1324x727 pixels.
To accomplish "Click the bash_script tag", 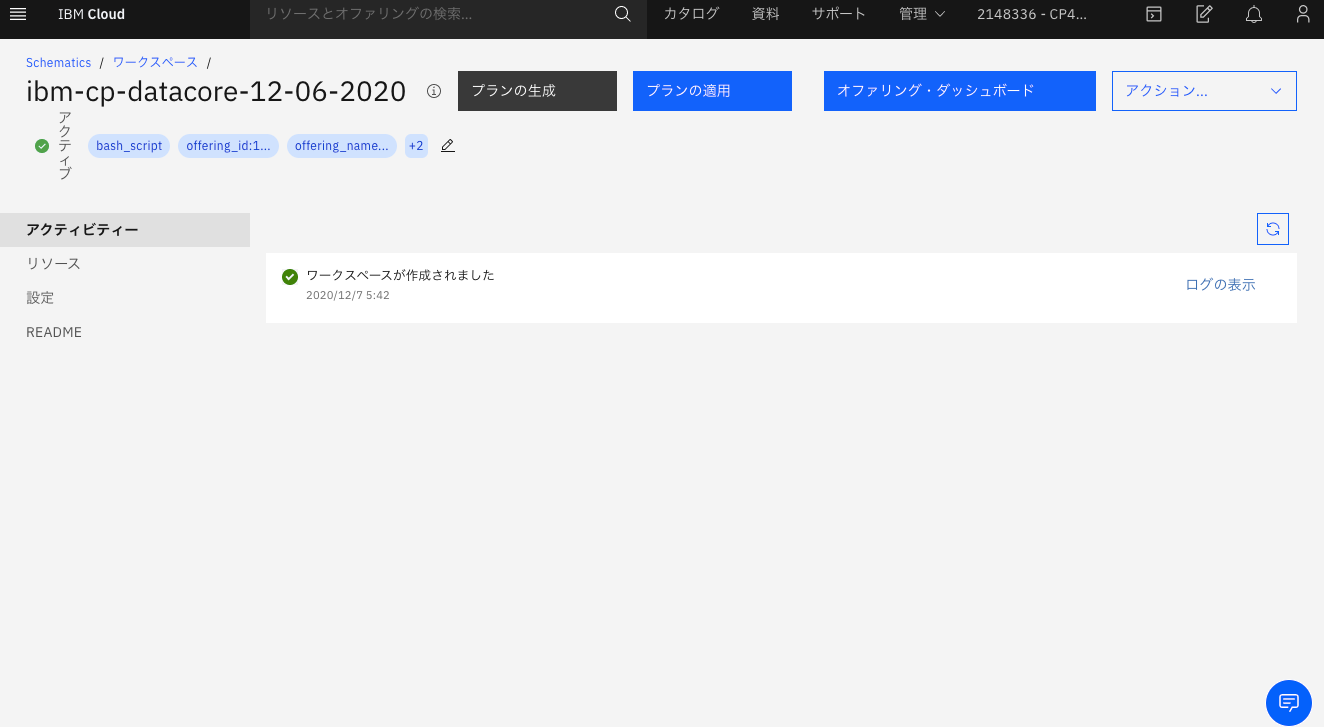I will 129,146.
